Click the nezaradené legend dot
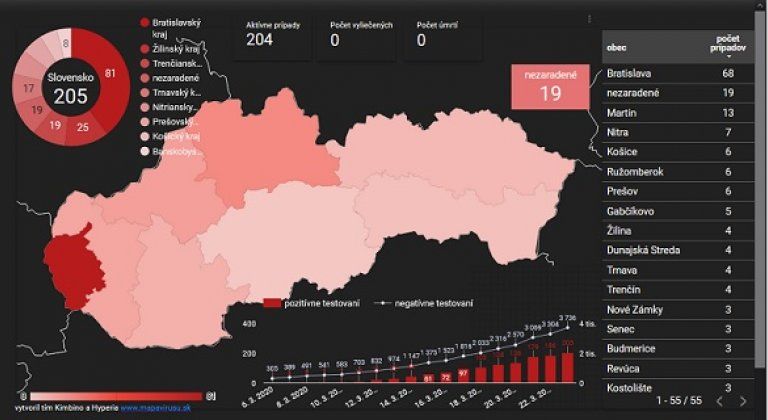The height and width of the screenshot is (420, 768). [145, 79]
